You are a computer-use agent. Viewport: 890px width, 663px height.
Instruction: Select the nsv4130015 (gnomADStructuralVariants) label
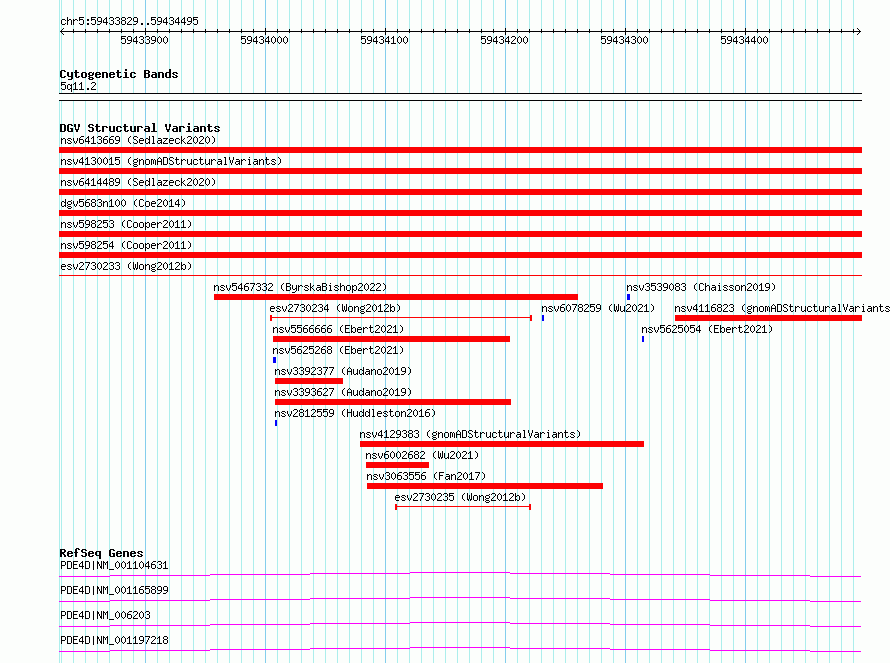[171, 161]
